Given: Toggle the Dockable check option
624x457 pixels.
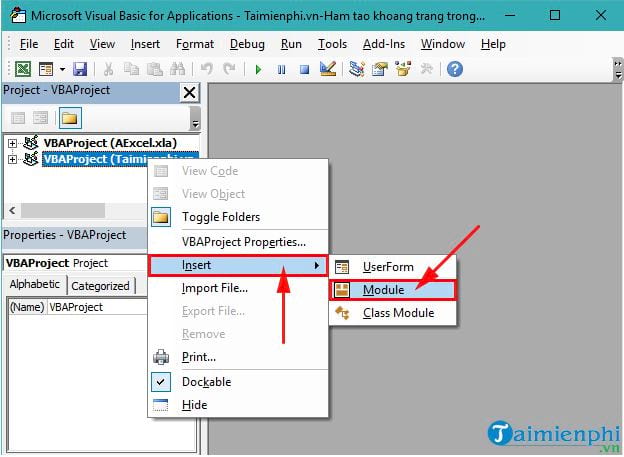Looking at the screenshot, I should coord(238,382).
